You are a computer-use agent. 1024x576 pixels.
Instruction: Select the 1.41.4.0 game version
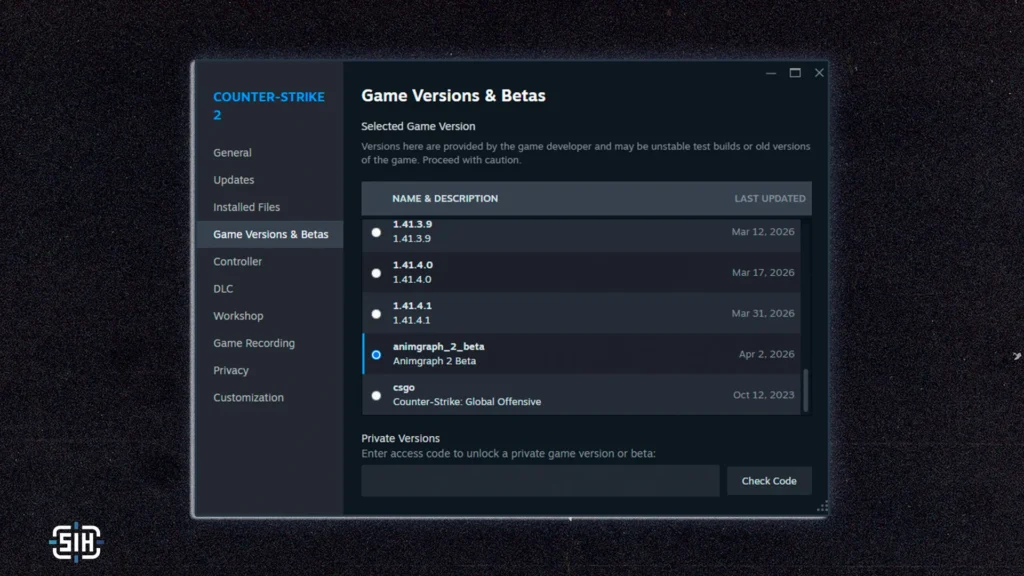pos(376,272)
